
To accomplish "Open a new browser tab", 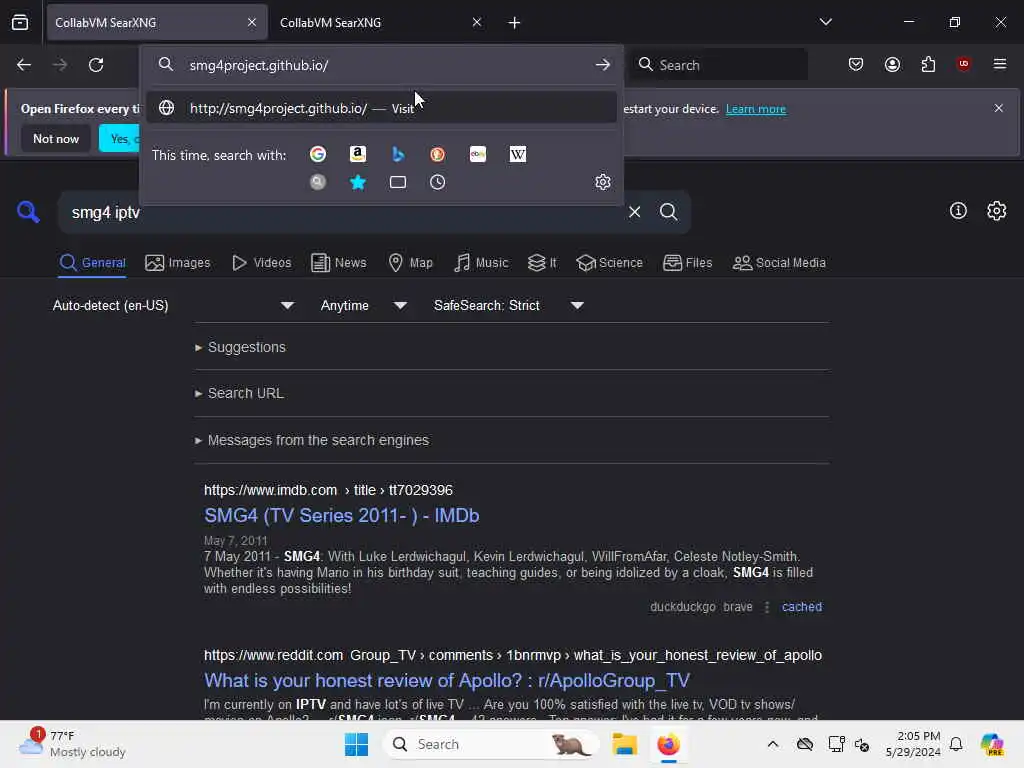I will (515, 23).
